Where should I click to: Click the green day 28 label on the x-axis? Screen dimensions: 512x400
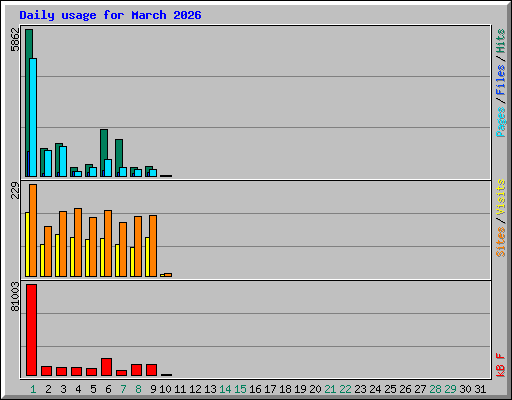coord(435,389)
